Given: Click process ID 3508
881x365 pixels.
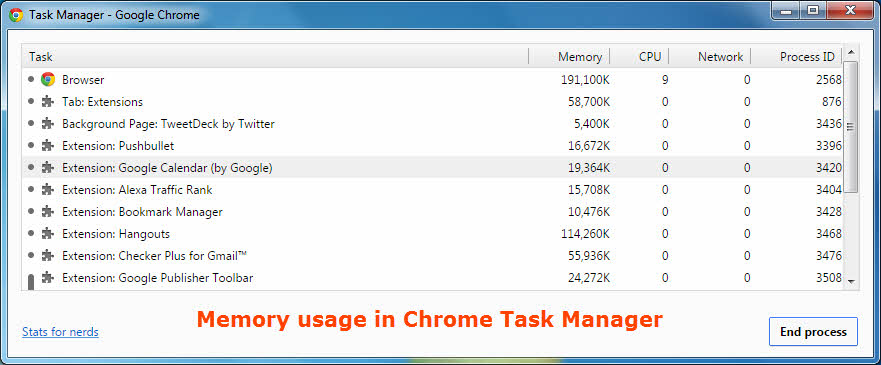Looking at the screenshot, I should [x=829, y=277].
